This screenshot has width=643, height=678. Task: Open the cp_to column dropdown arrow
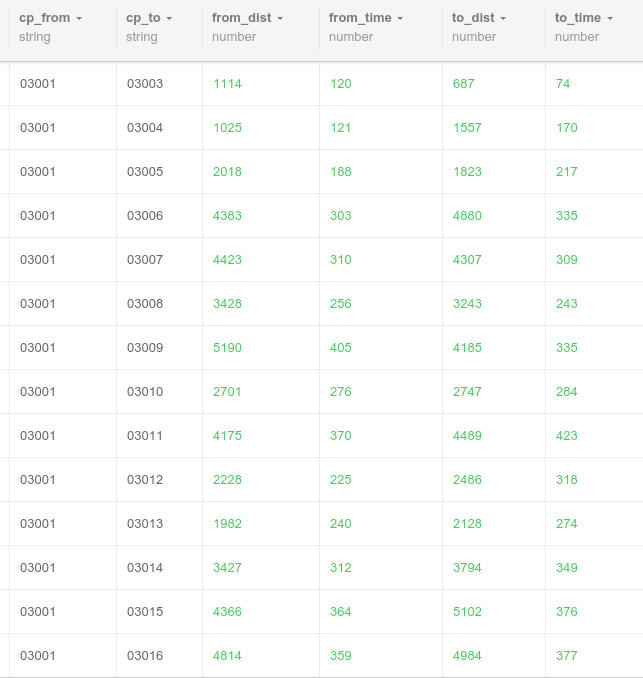point(169,19)
